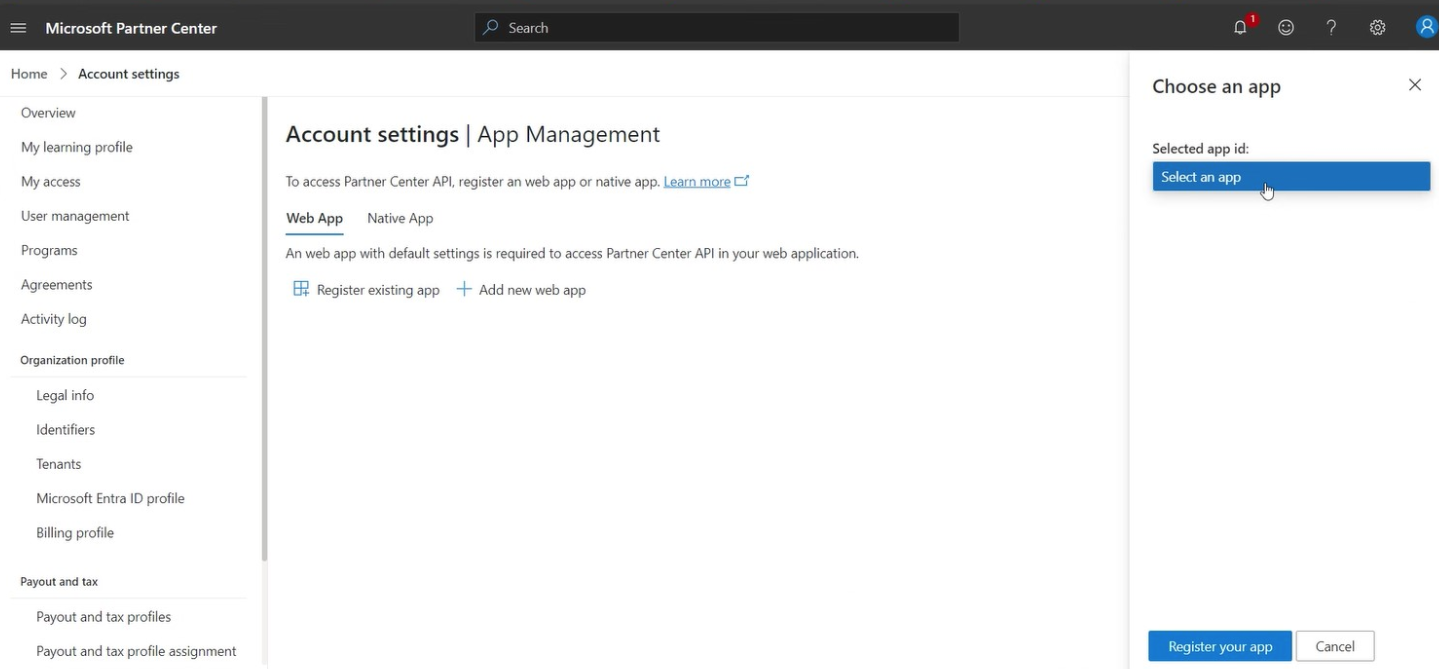Viewport: 1439px width, 669px height.
Task: Open Programs in the sidebar
Action: point(49,250)
